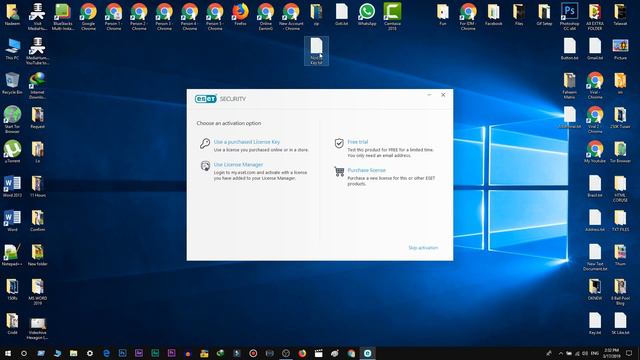Image resolution: width=640 pixels, height=360 pixels.
Task: Open the Gif Setup folder
Action: coord(544,15)
